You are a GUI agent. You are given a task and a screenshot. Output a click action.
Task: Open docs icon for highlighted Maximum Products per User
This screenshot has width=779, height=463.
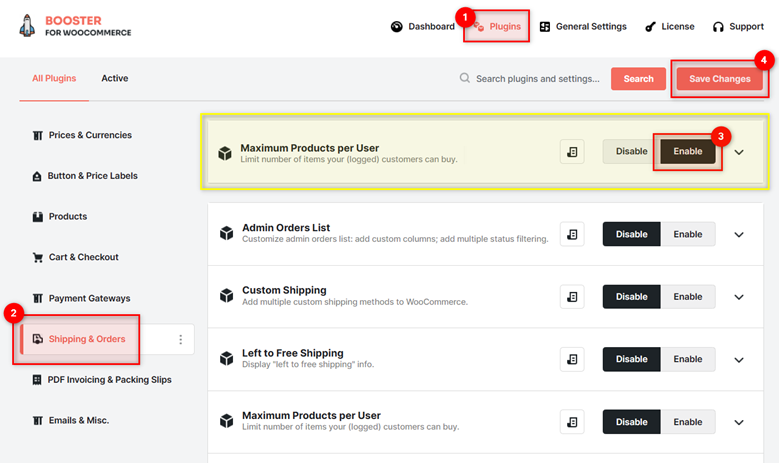click(572, 152)
